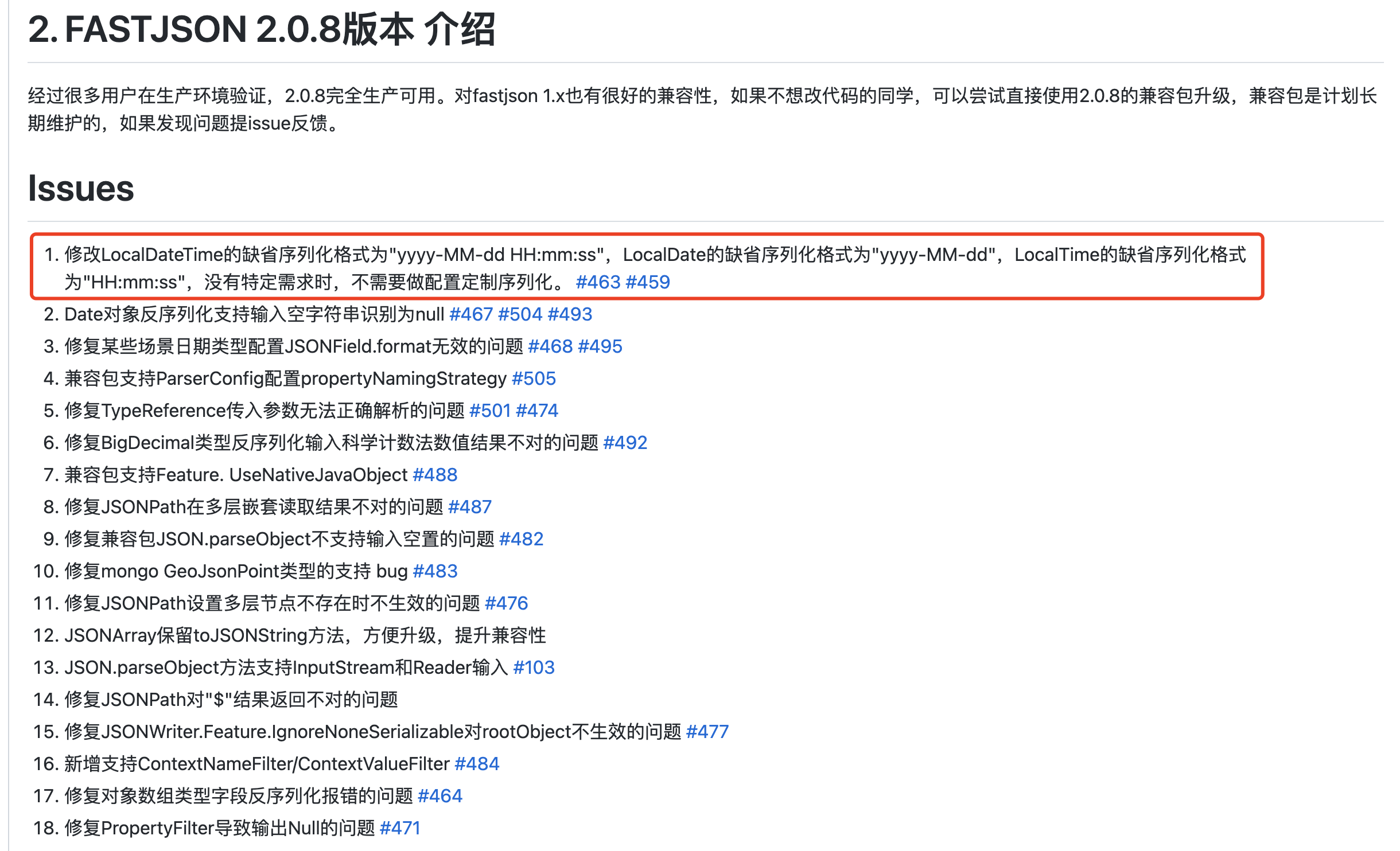Open issue link #463

(x=598, y=282)
